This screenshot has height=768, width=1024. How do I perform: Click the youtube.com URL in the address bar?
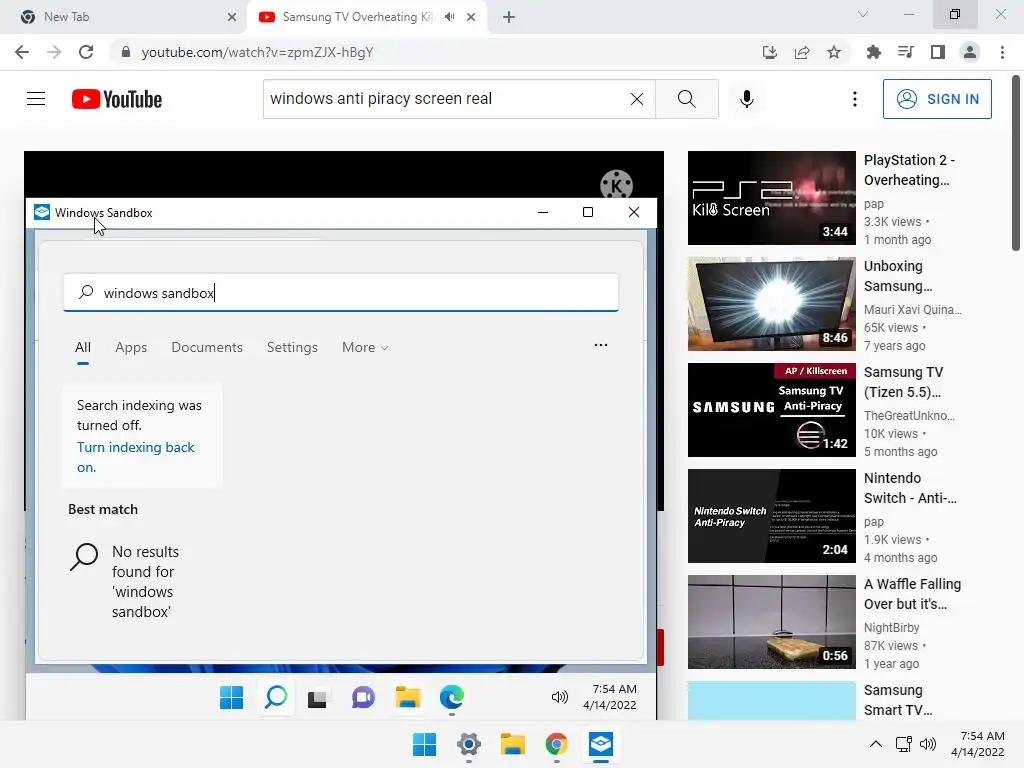pos(257,52)
